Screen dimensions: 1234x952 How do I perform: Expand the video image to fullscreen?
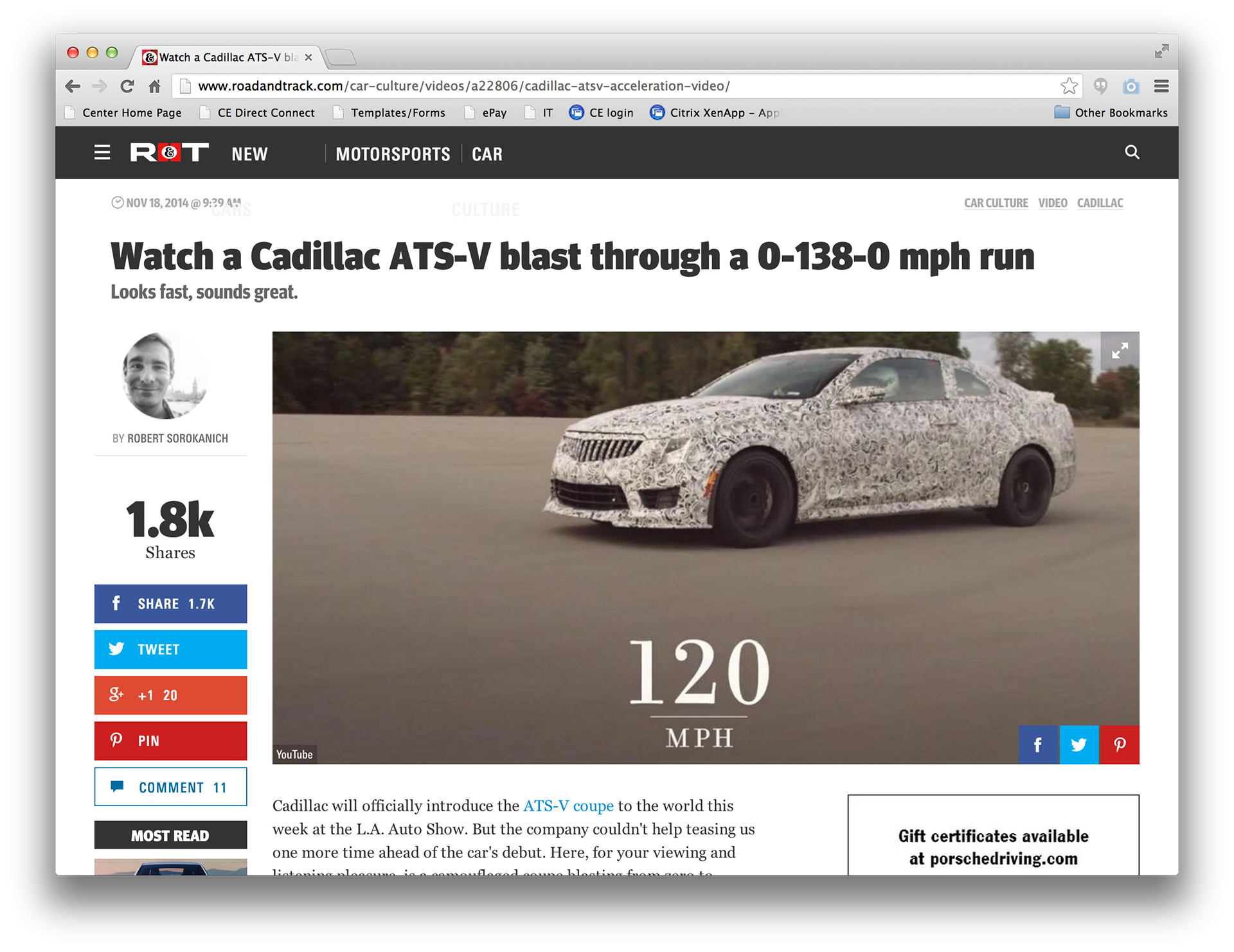point(1120,351)
